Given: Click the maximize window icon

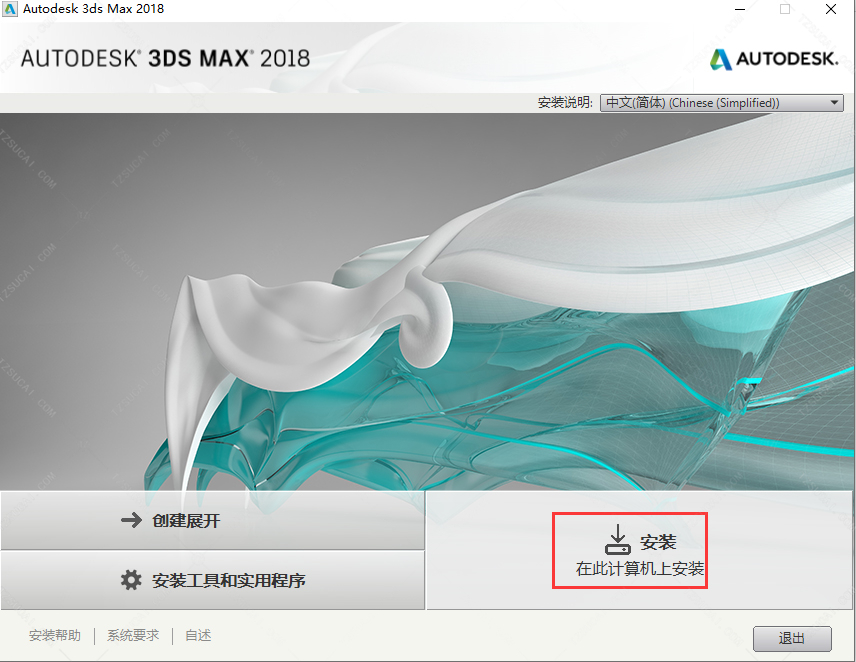Looking at the screenshot, I should click(784, 9).
